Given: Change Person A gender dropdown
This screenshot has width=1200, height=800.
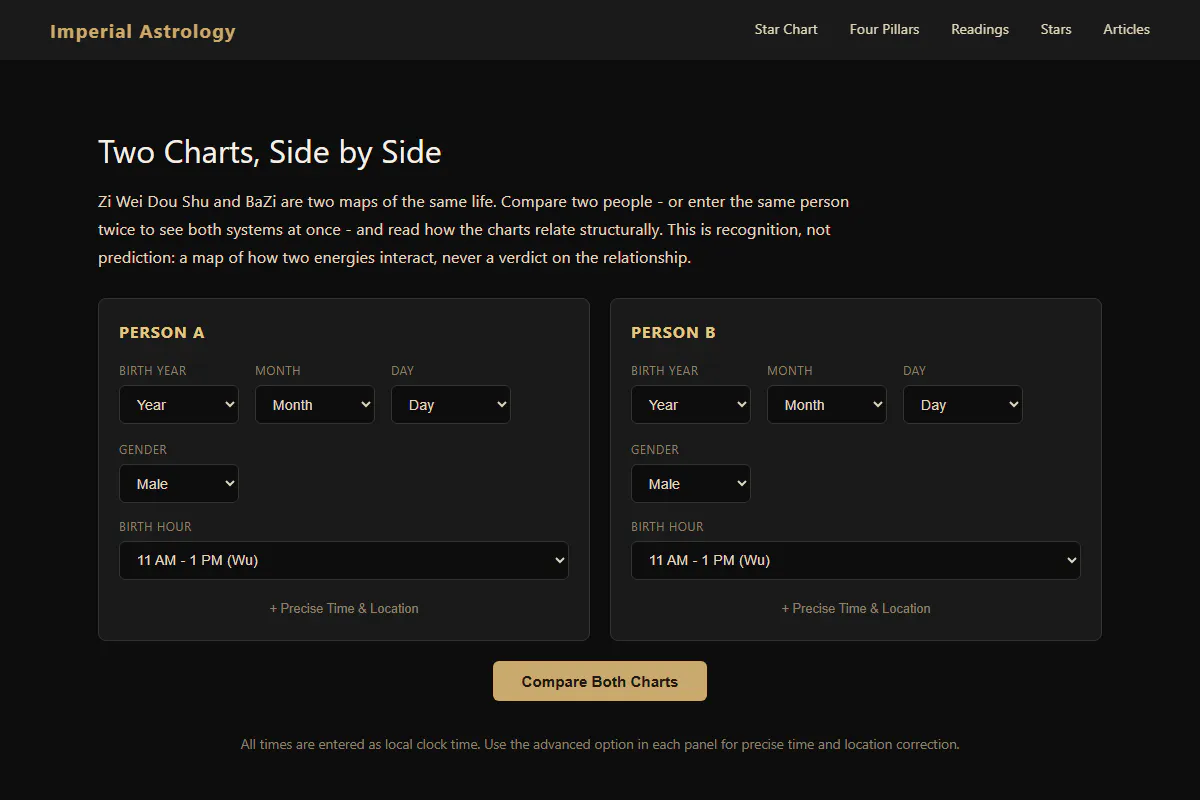Looking at the screenshot, I should click(179, 484).
